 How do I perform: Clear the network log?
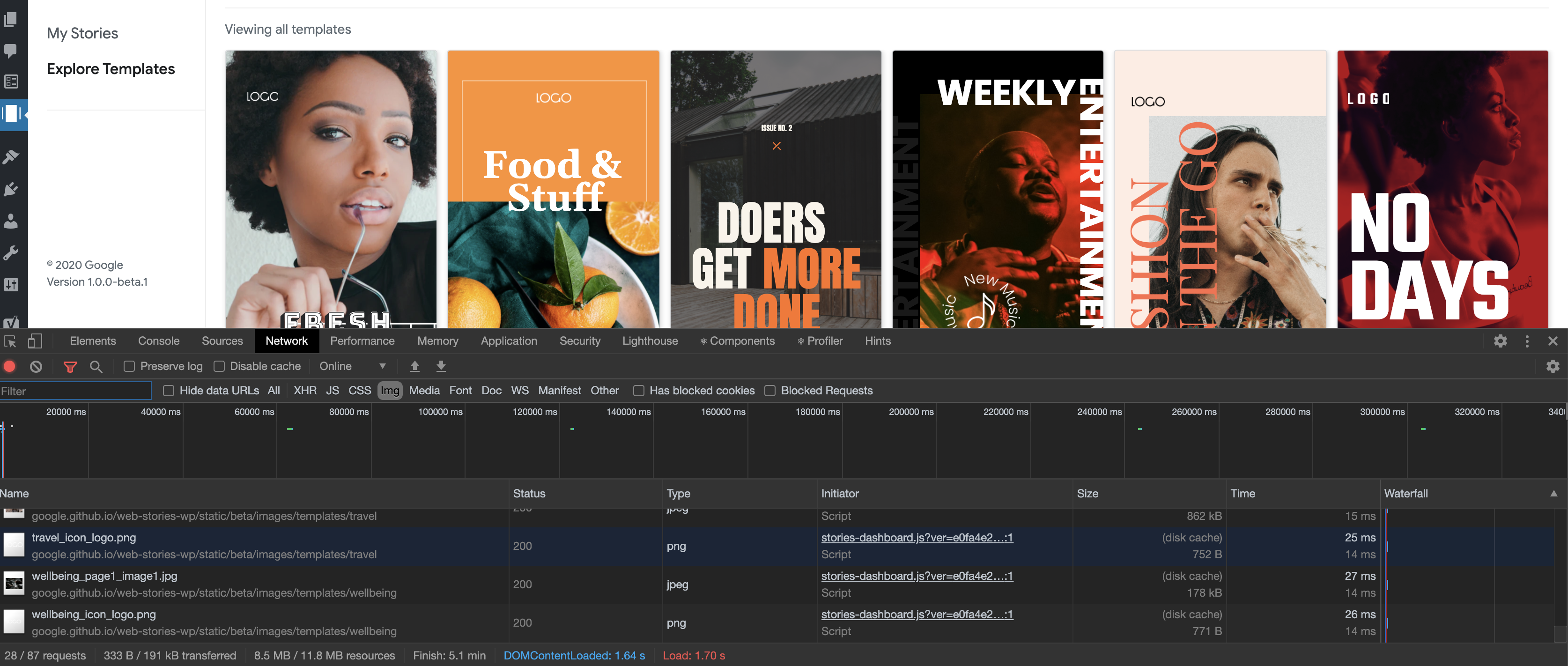(x=36, y=366)
